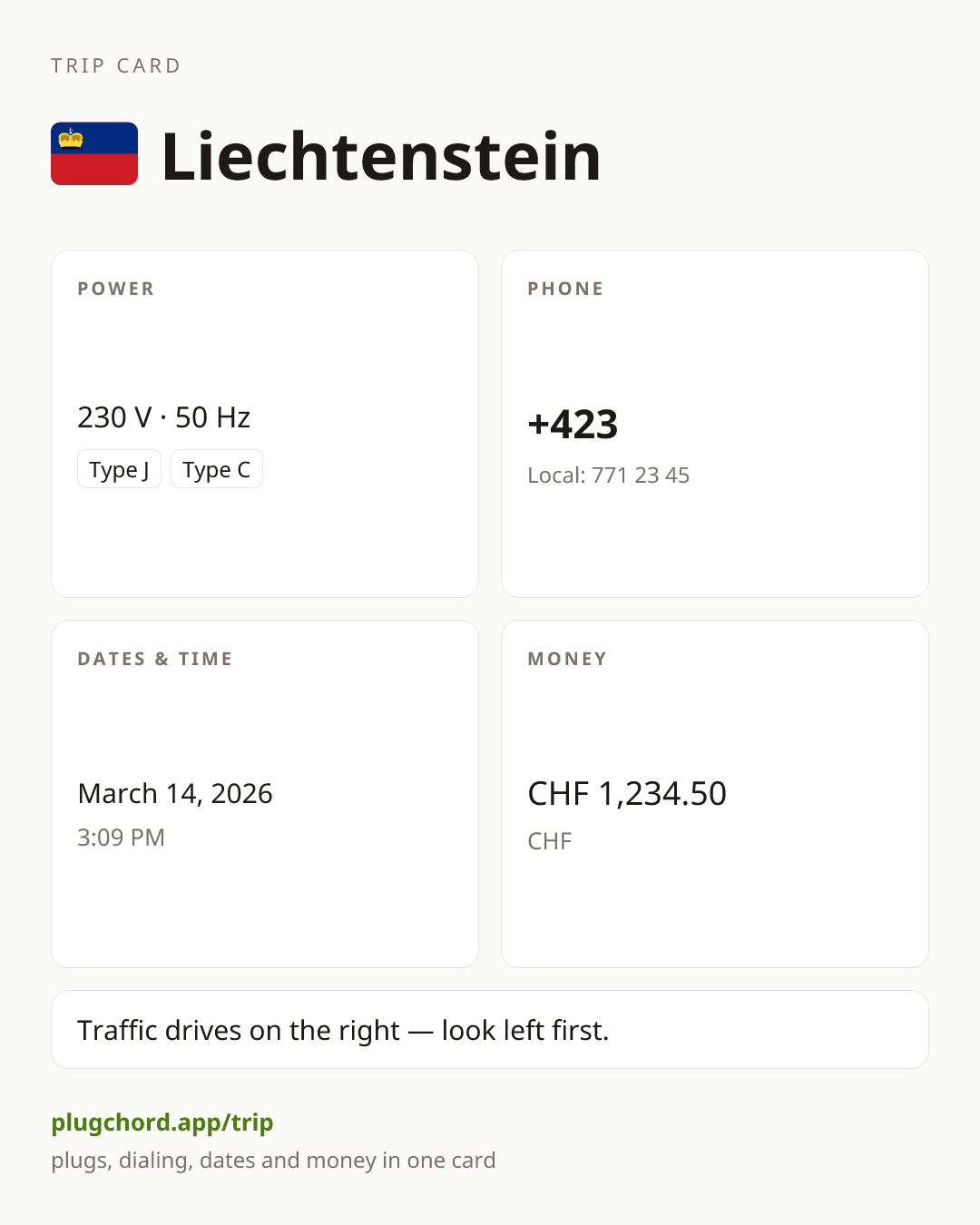Screen dimensions: 980x1225
Task: Click the Trip Card title label
Action: point(116,65)
